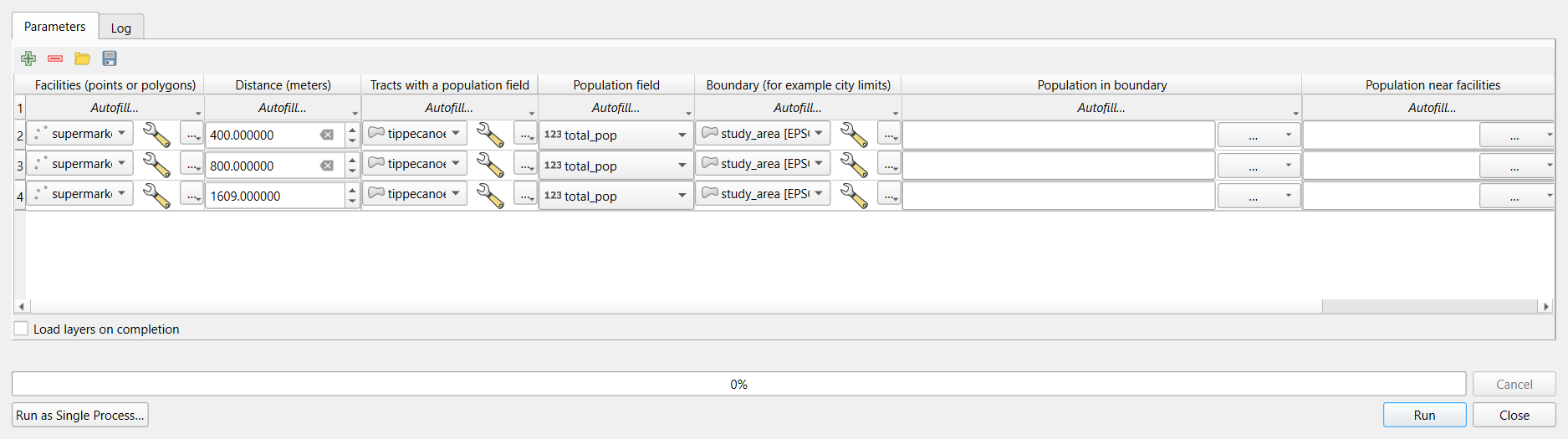Click the tracts wrench icon in row 4
This screenshot has height=439, width=1568.
[x=490, y=195]
